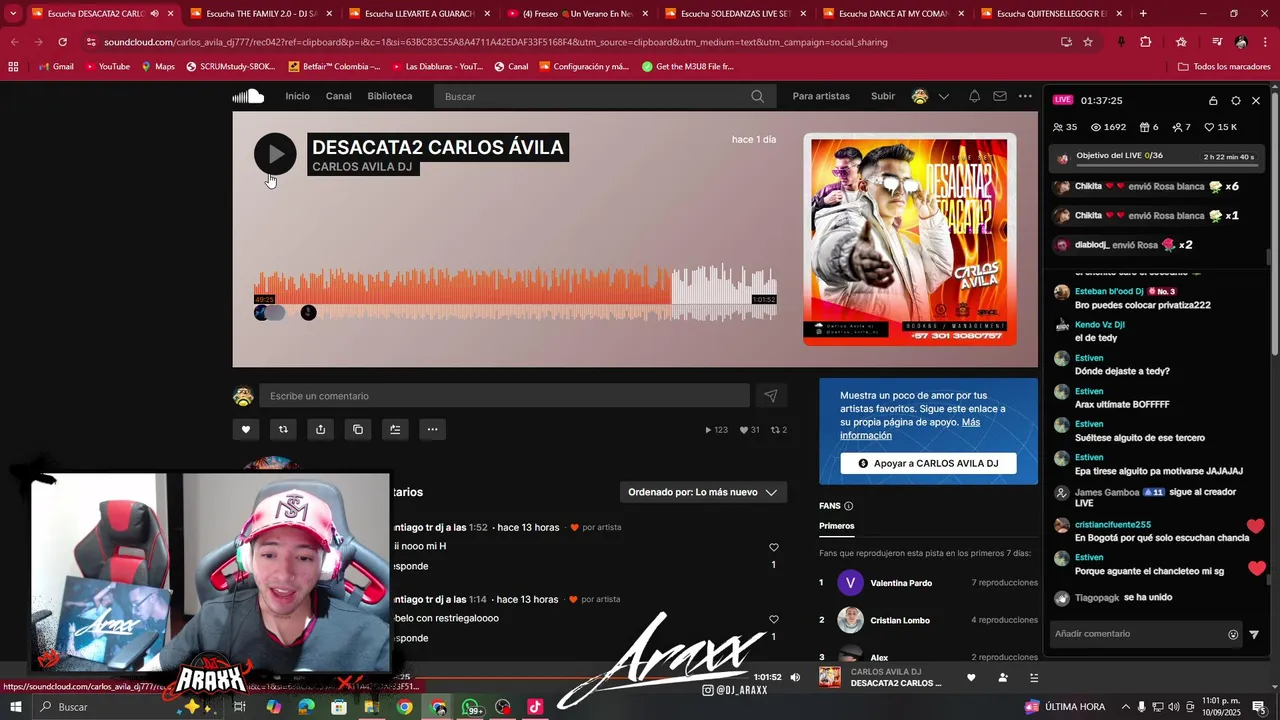Viewport: 1280px width, 720px height.
Task: Open TikTok app in taskbar
Action: (x=535, y=707)
